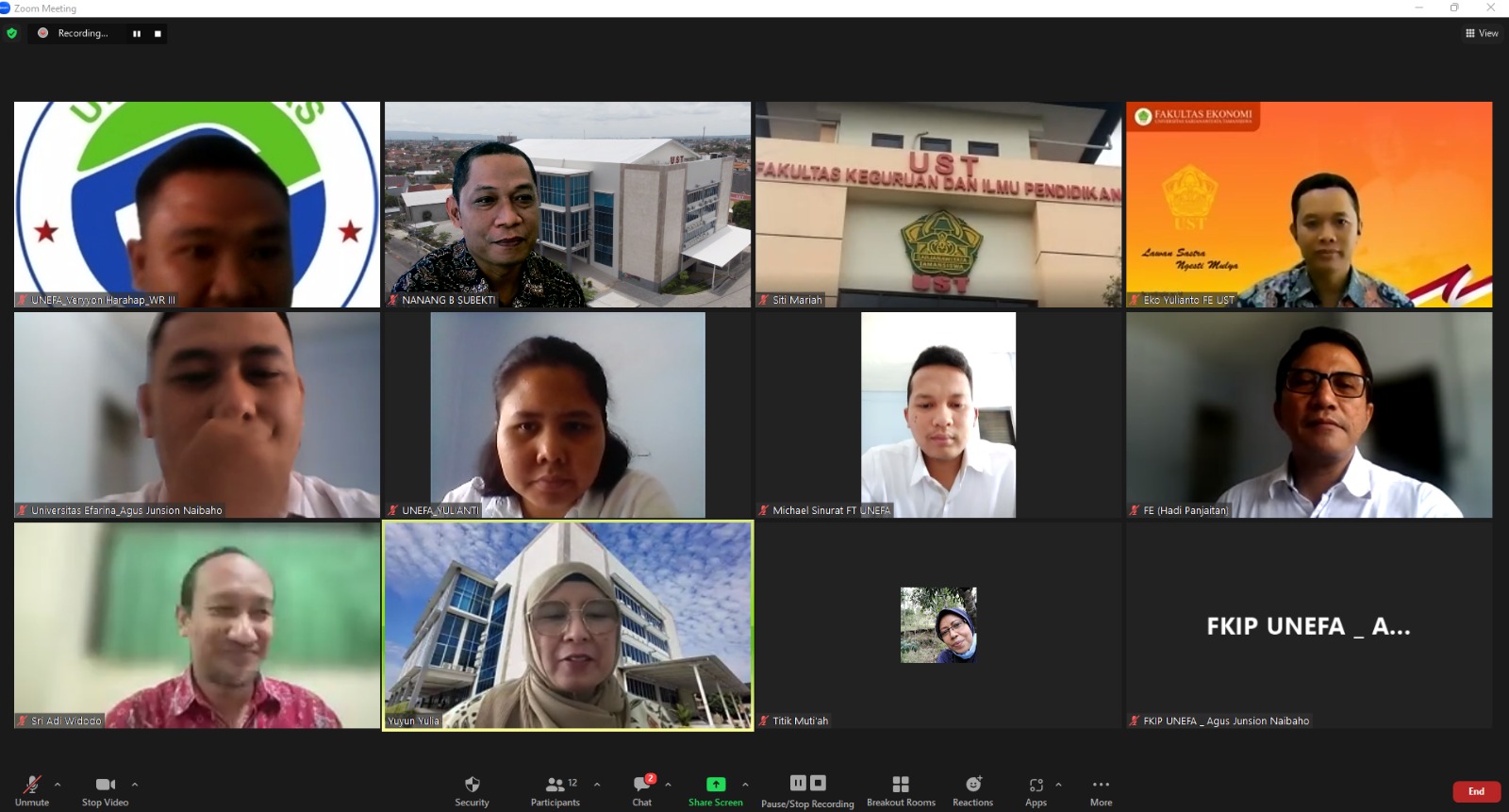Open the Reactions menu
This screenshot has width=1509, height=812.
(x=972, y=790)
